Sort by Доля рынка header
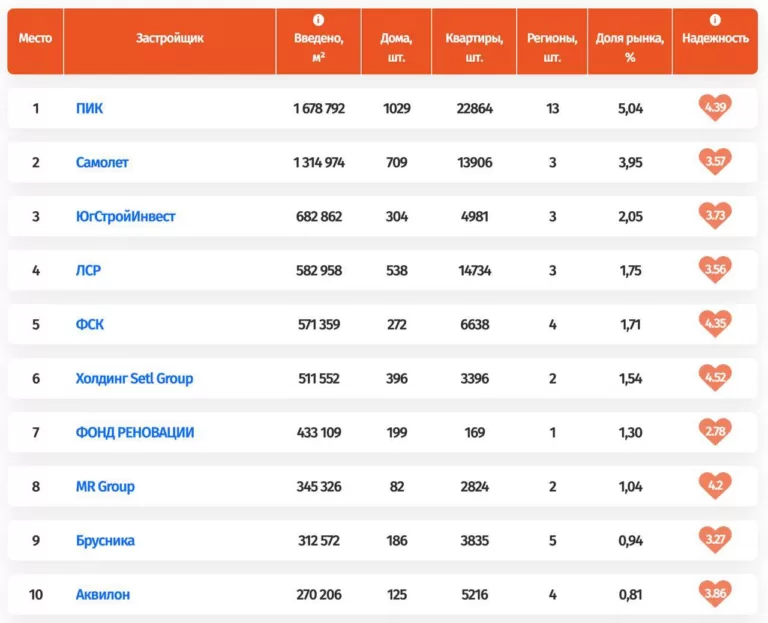 (629, 47)
